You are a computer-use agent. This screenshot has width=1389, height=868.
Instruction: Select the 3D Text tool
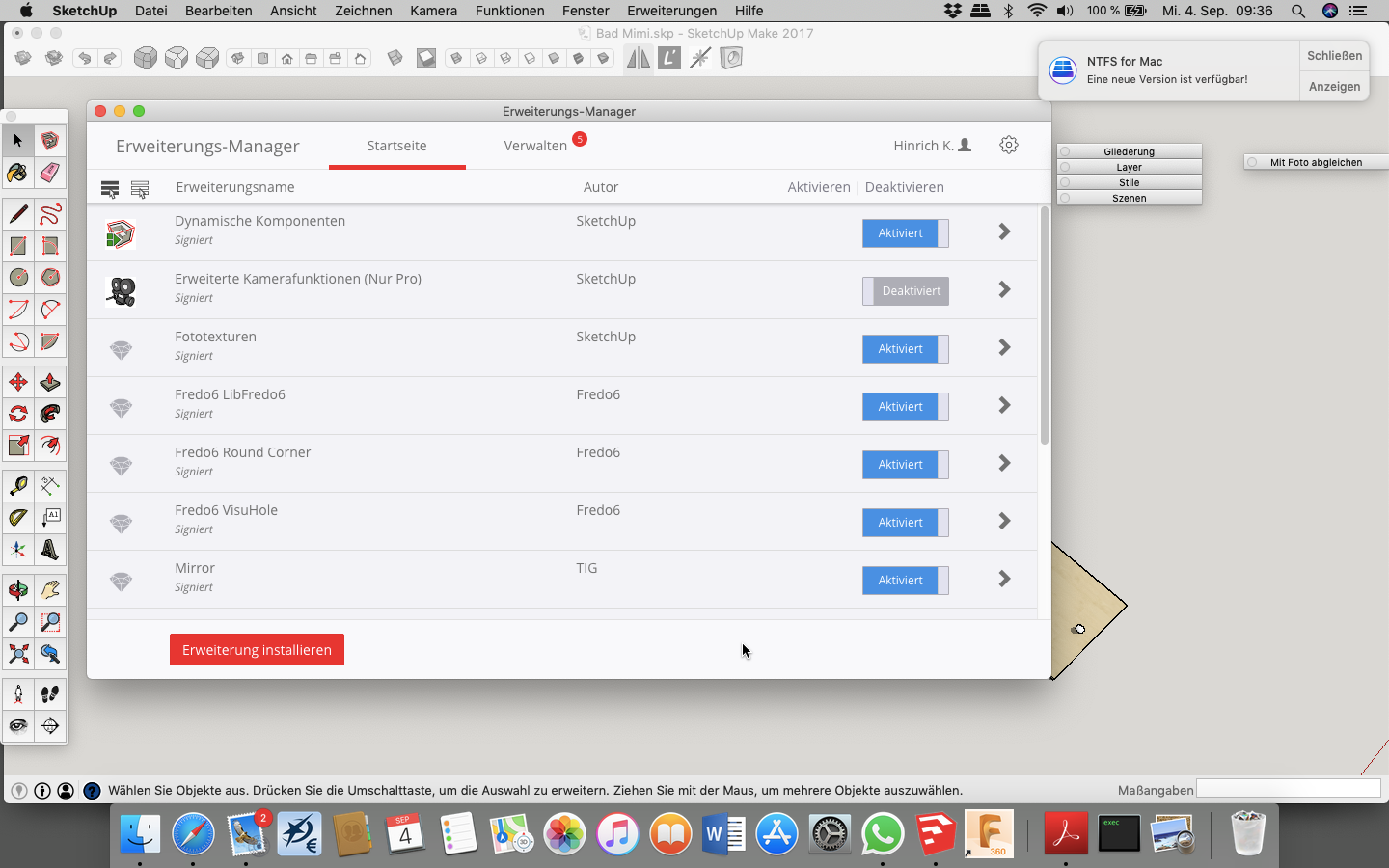(50, 550)
